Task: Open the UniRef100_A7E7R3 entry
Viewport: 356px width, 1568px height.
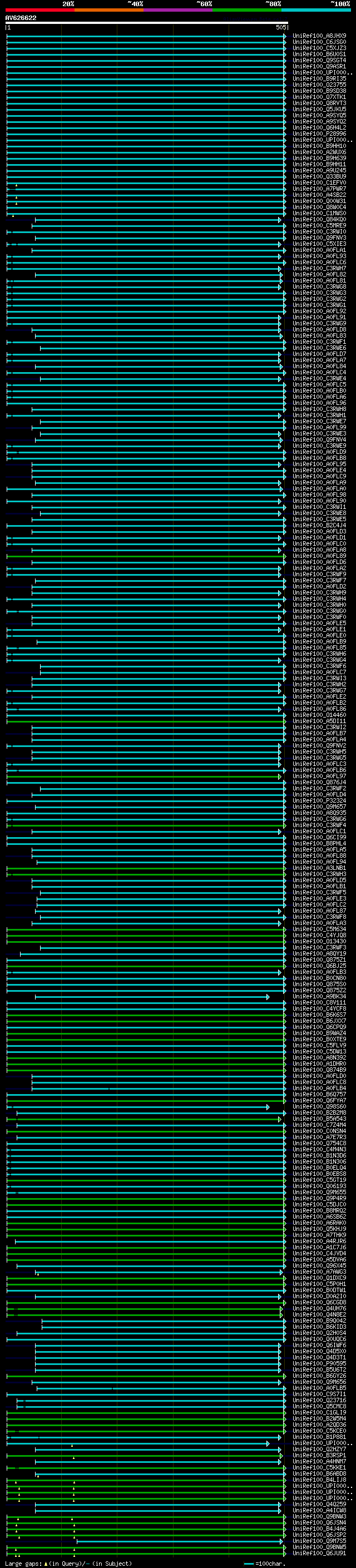Action: pyautogui.click(x=319, y=1137)
